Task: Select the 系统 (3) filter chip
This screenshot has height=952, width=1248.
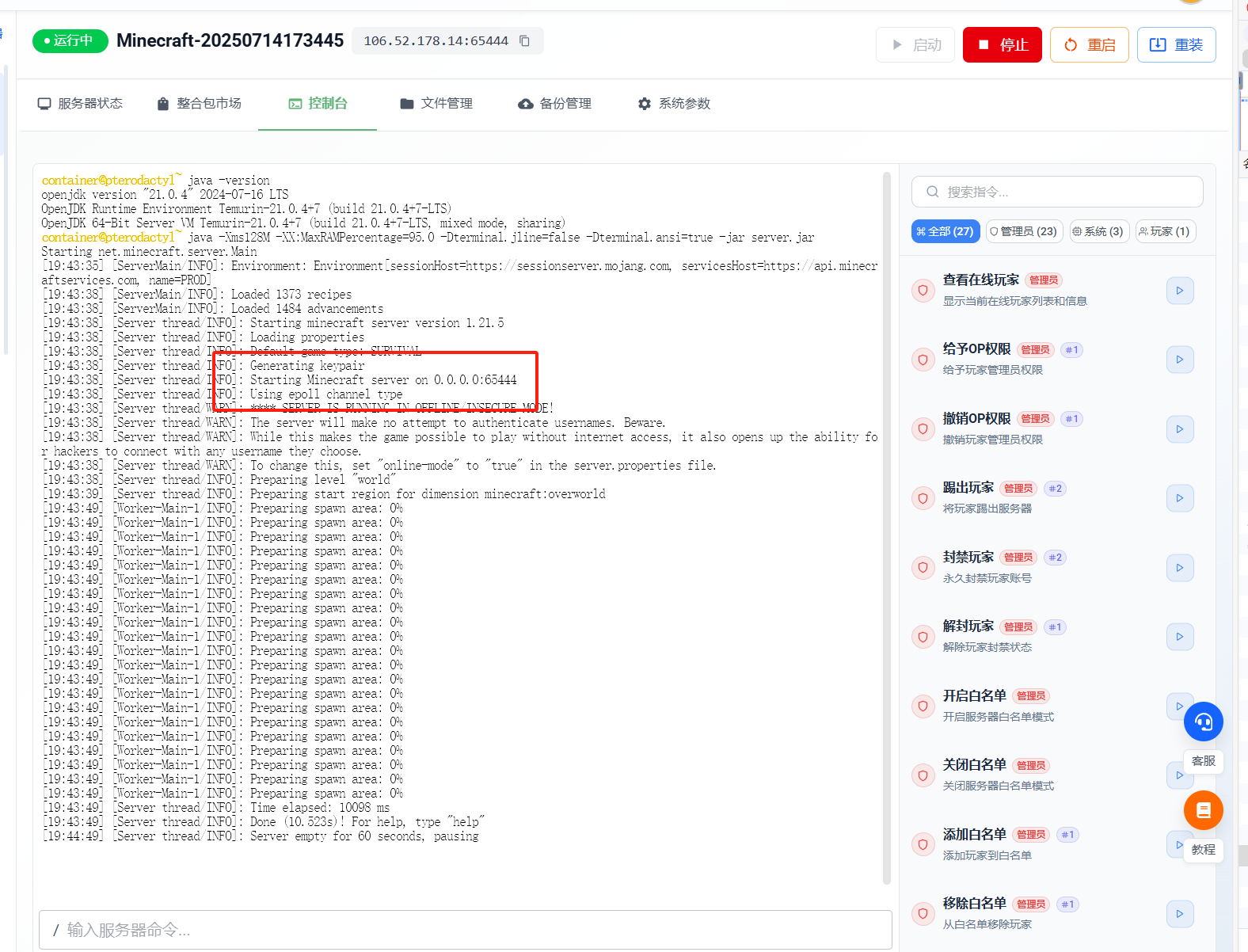Action: (1099, 231)
